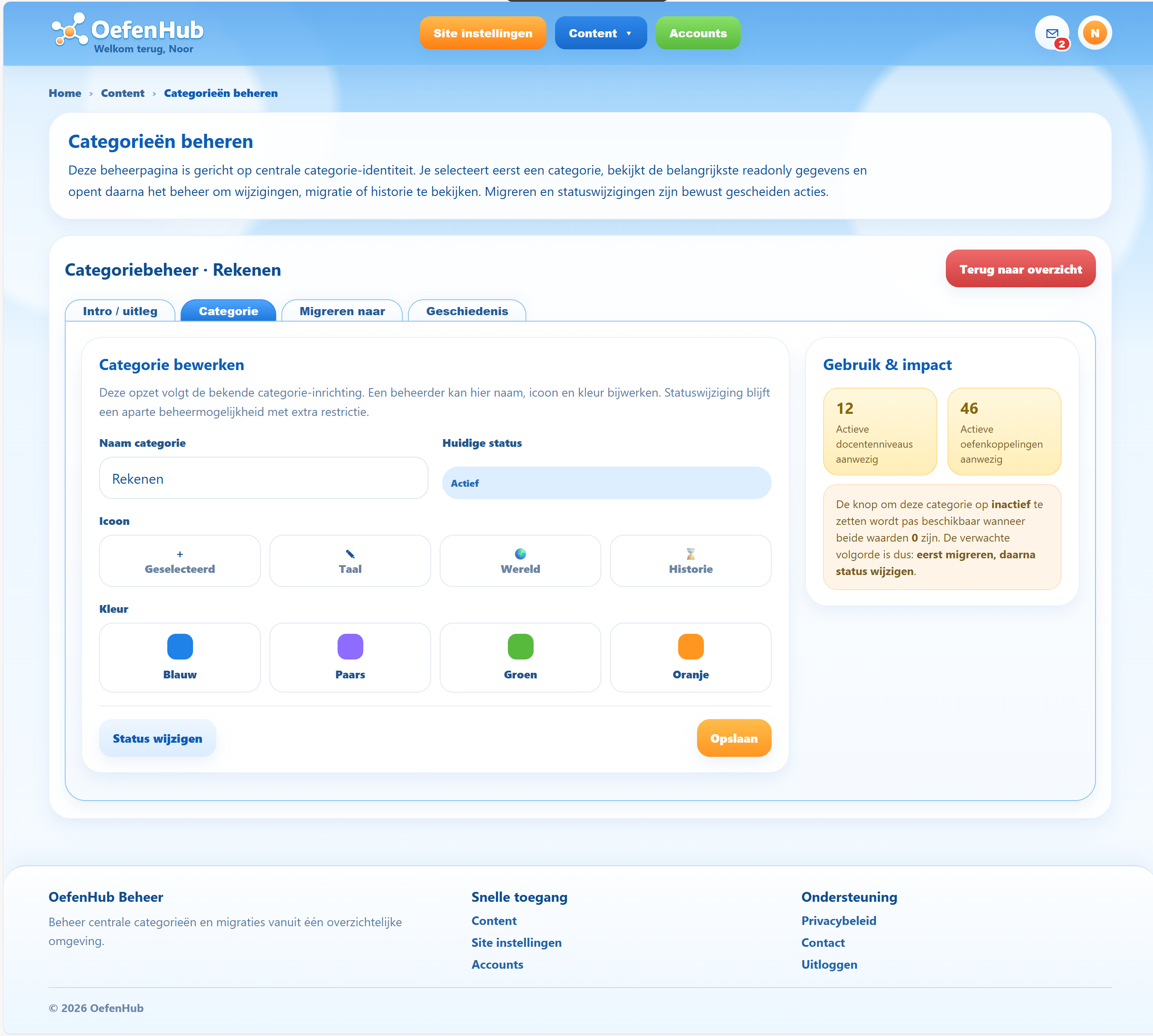Click the © 2026 OefenHub text

(96, 1008)
